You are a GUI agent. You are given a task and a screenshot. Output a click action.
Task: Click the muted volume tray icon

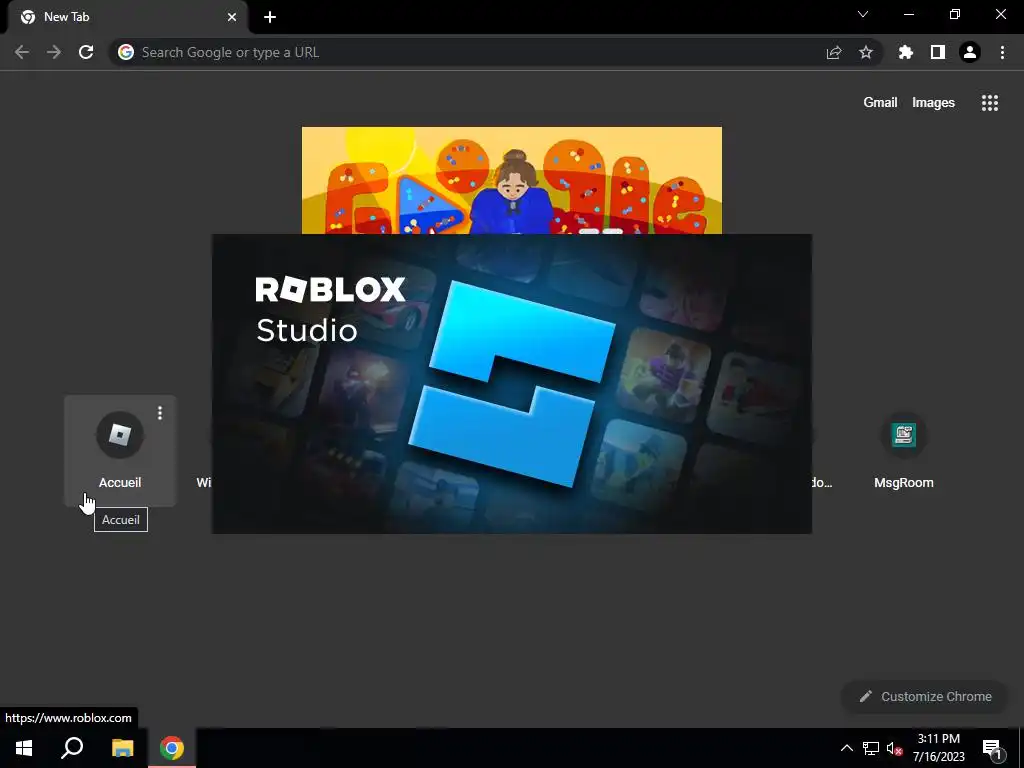[895, 748]
